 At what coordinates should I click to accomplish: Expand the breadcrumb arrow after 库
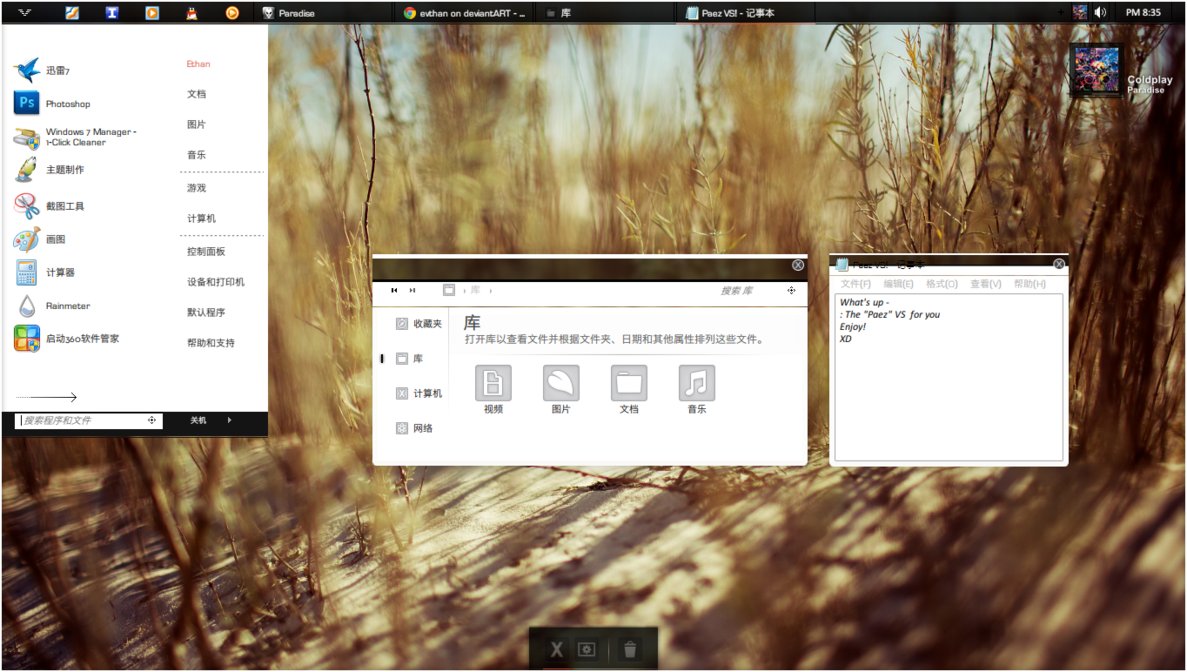(491, 291)
